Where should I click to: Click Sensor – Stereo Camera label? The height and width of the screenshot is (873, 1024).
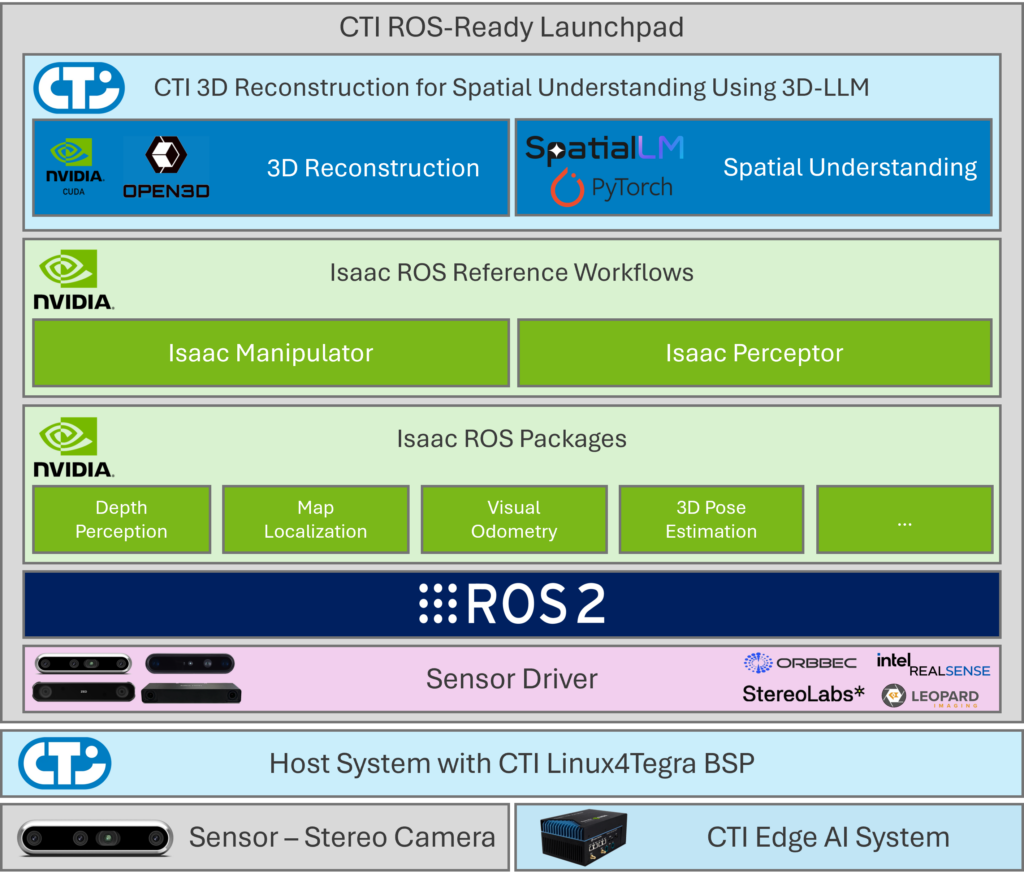click(x=342, y=838)
